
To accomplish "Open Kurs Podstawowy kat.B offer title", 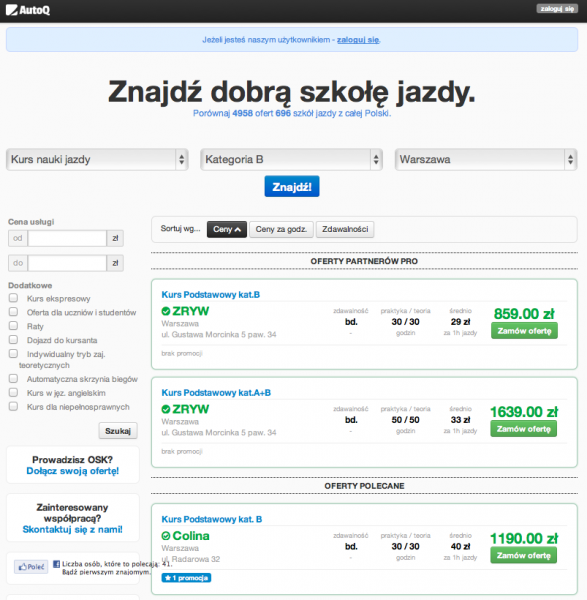I will pyautogui.click(x=210, y=295).
